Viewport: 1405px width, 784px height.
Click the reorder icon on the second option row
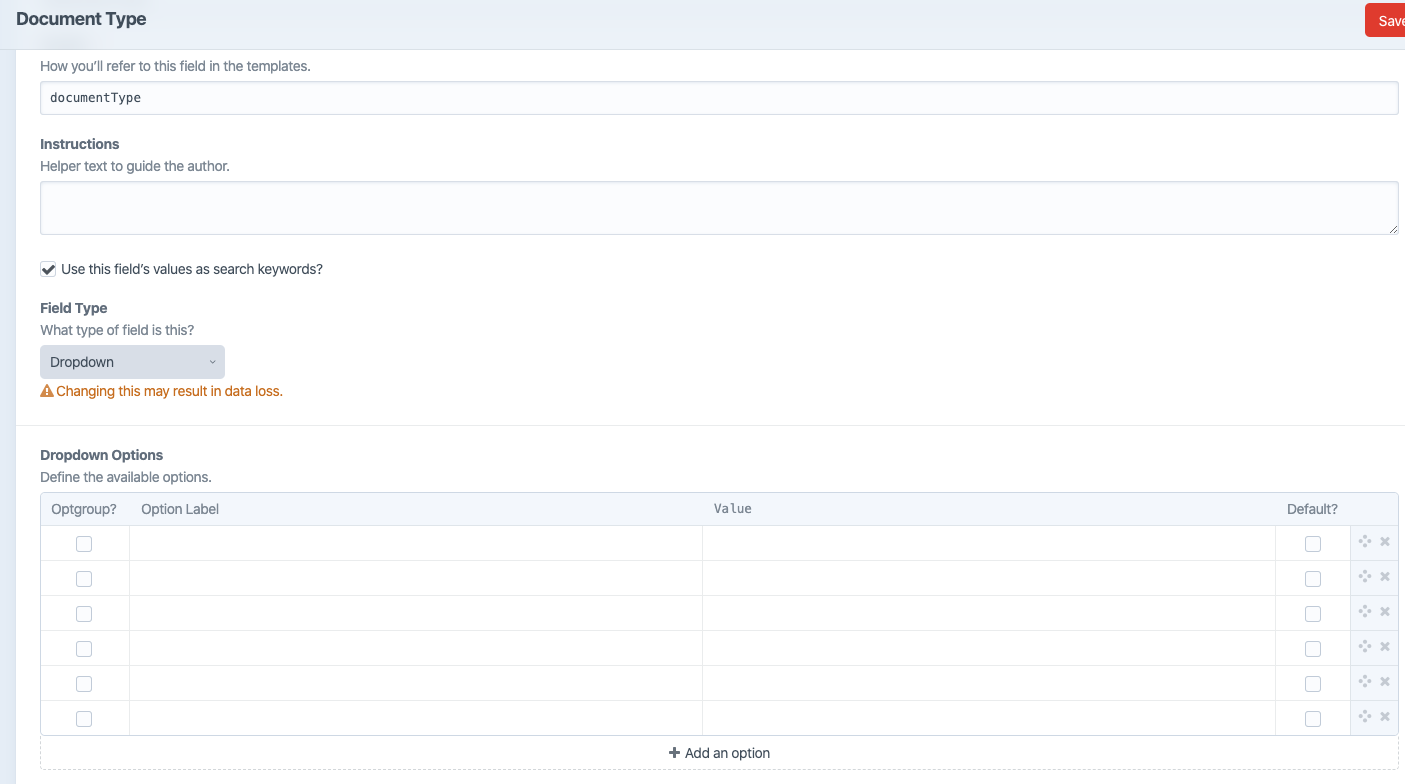click(1365, 576)
